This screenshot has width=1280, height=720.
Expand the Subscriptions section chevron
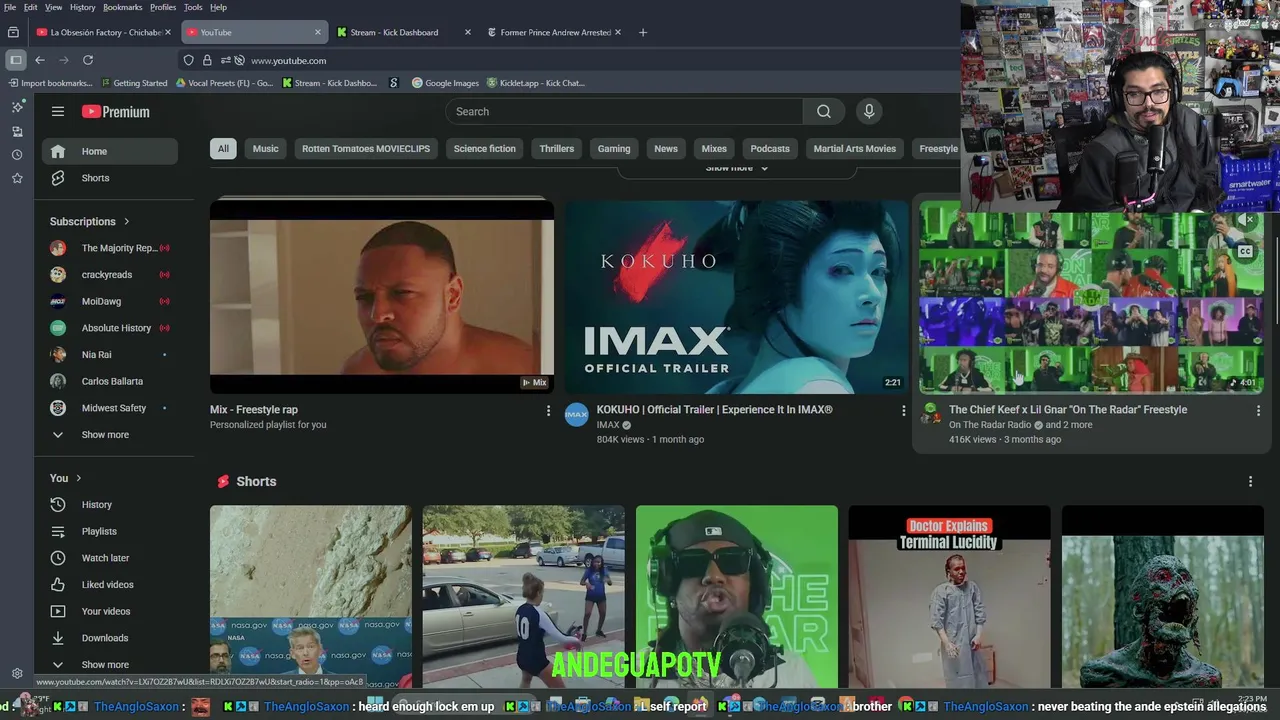pyautogui.click(x=127, y=222)
